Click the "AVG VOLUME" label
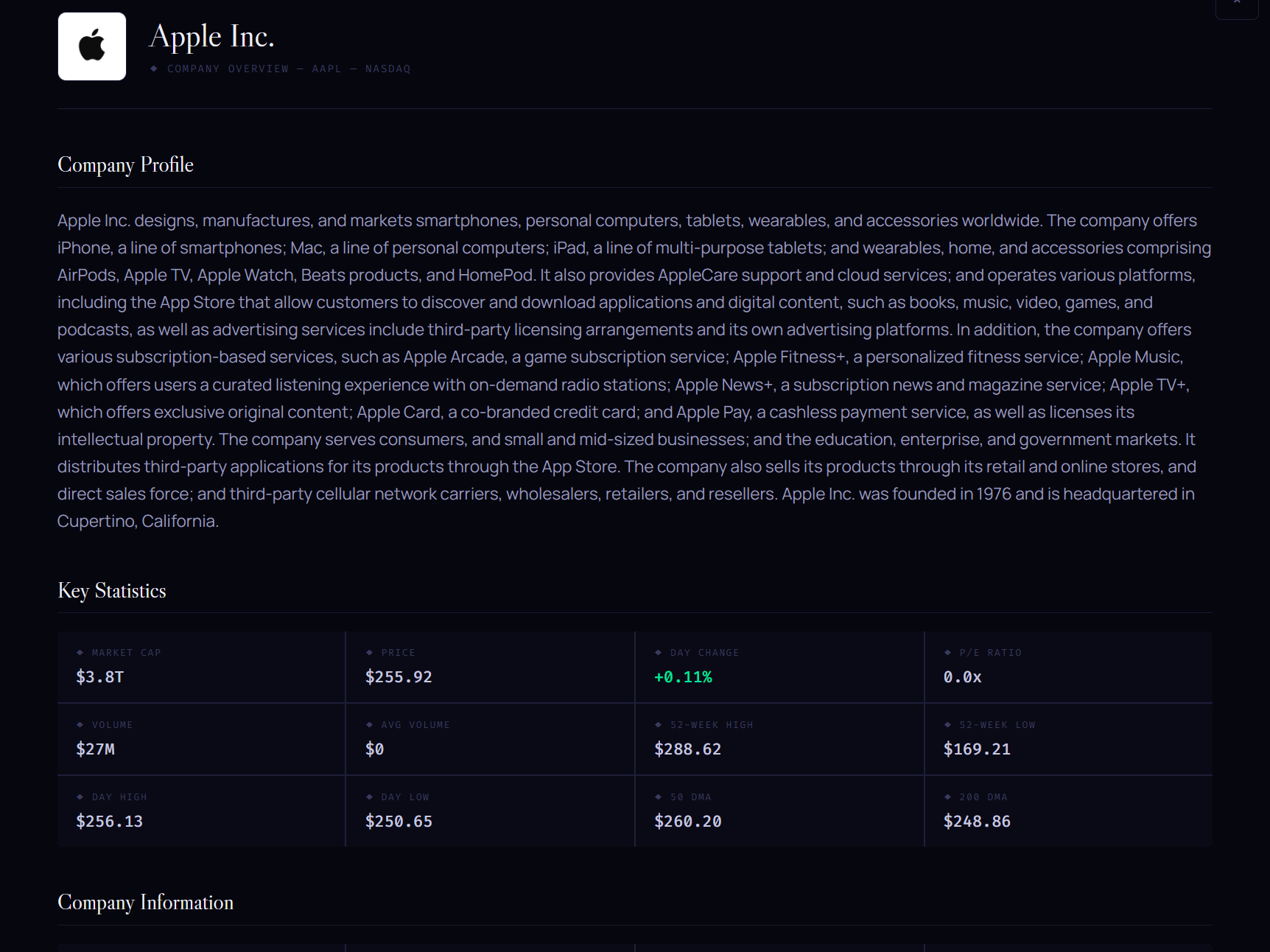Viewport: 1270px width, 952px height. (415, 725)
